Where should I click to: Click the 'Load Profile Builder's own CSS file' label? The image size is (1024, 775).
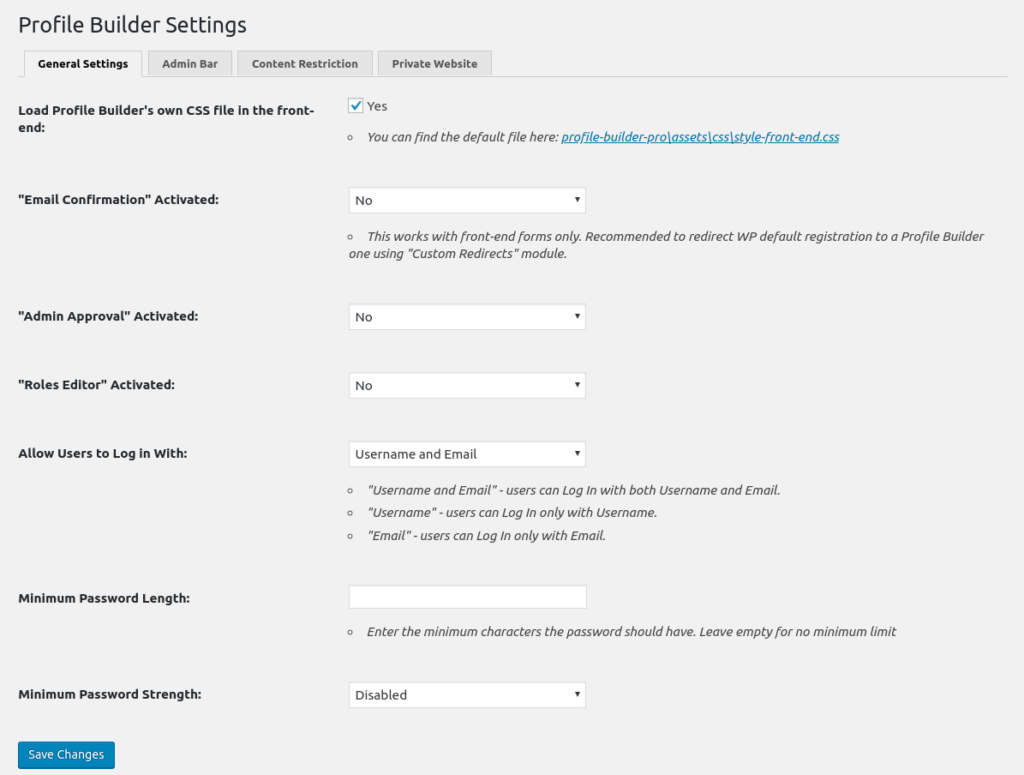pyautogui.click(x=166, y=119)
